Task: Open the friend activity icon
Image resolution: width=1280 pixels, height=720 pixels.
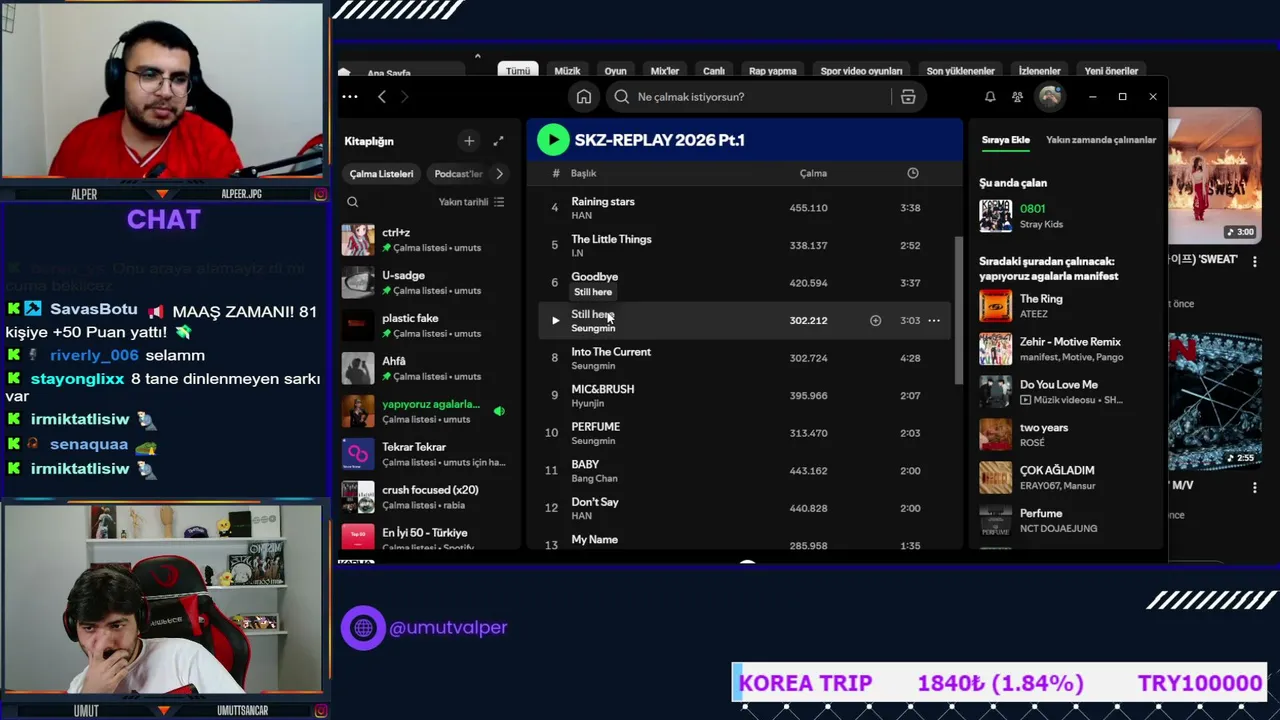Action: pos(1017,97)
